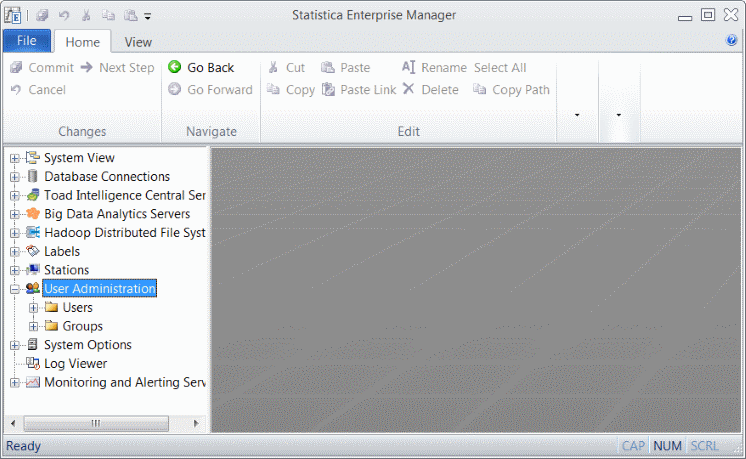Open the File menu

click(27, 41)
